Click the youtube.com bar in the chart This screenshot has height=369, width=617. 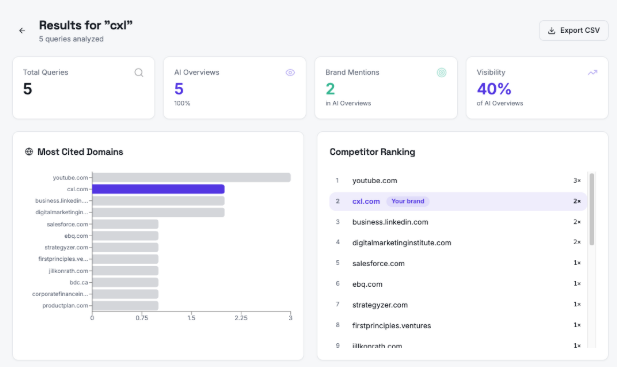192,177
